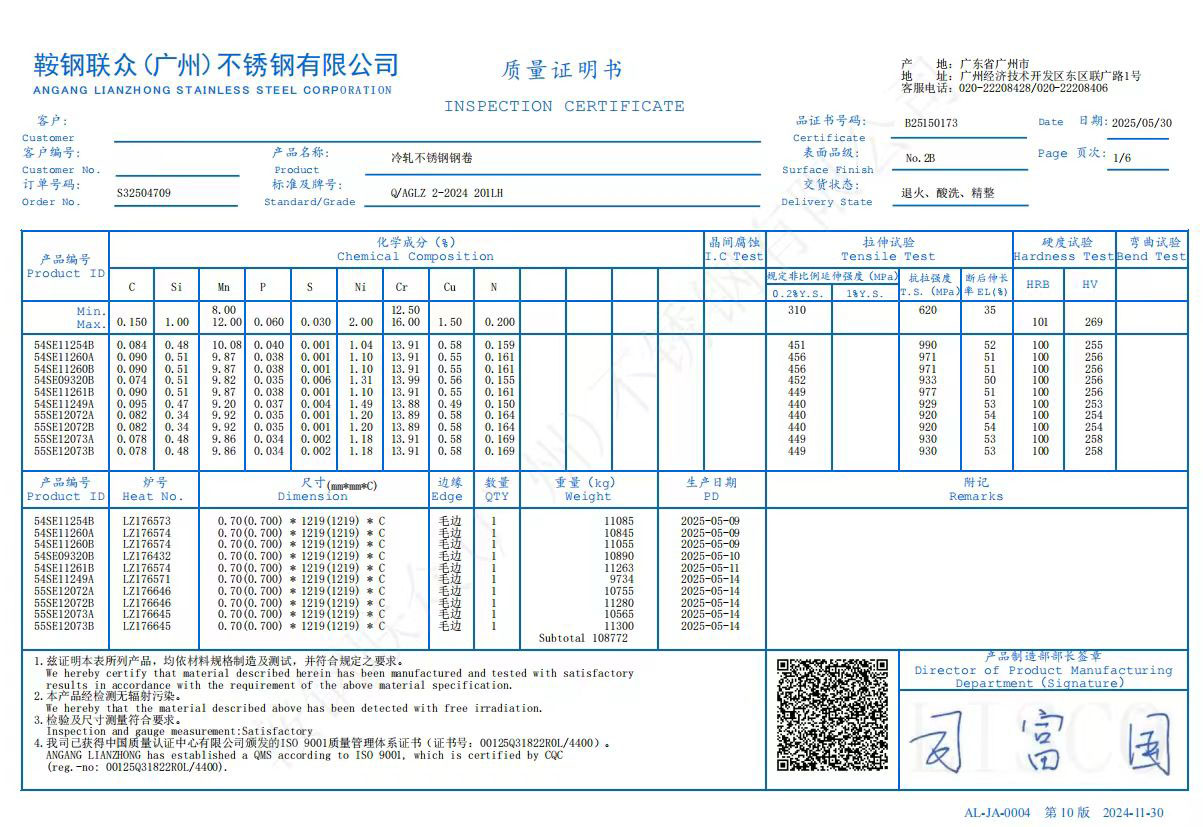Click the 'I.C Test' header
The width and height of the screenshot is (1203, 827).
point(734,256)
